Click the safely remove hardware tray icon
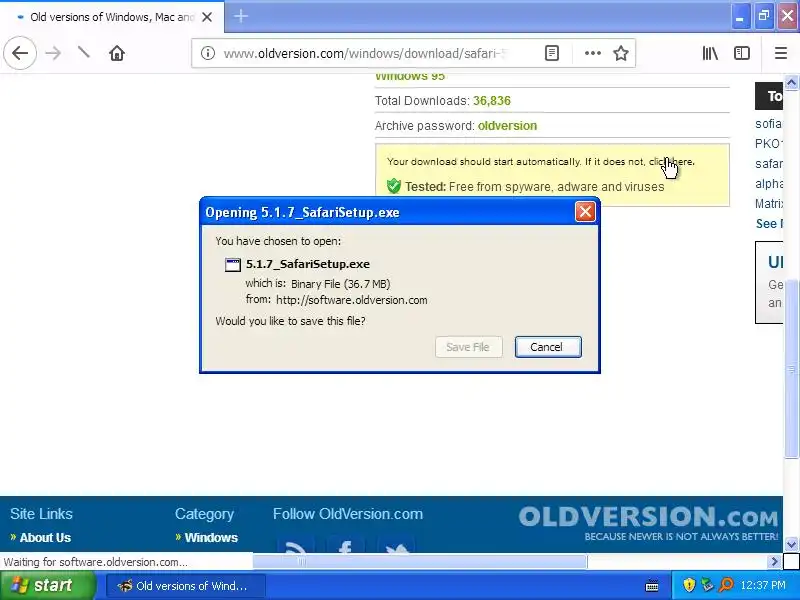 707,585
